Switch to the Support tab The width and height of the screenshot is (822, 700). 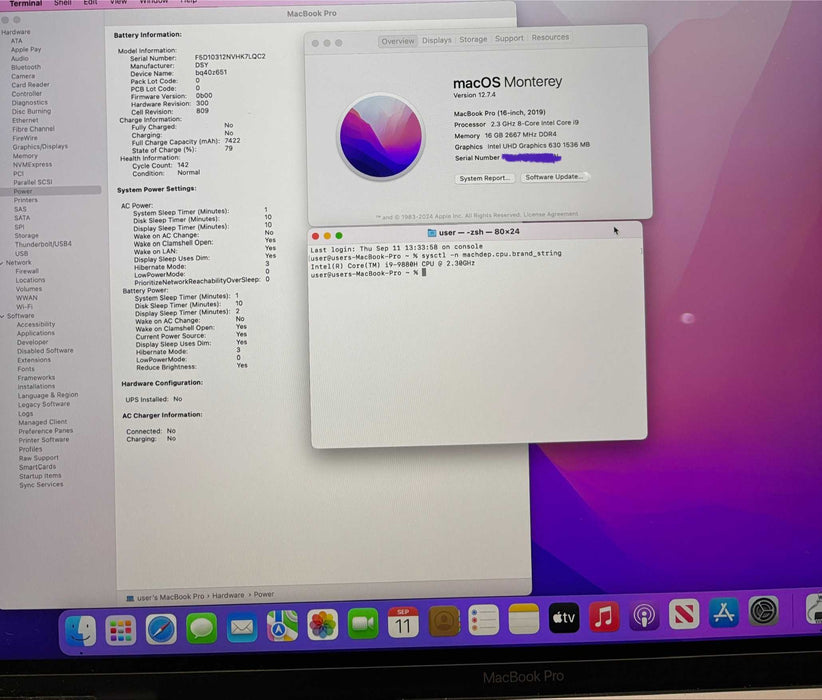coord(509,38)
